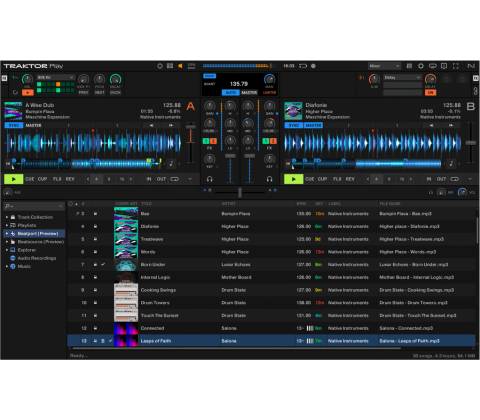Viewport: 480px width, 420px height.
Task: Start playback on Deck A
Action: [14, 179]
